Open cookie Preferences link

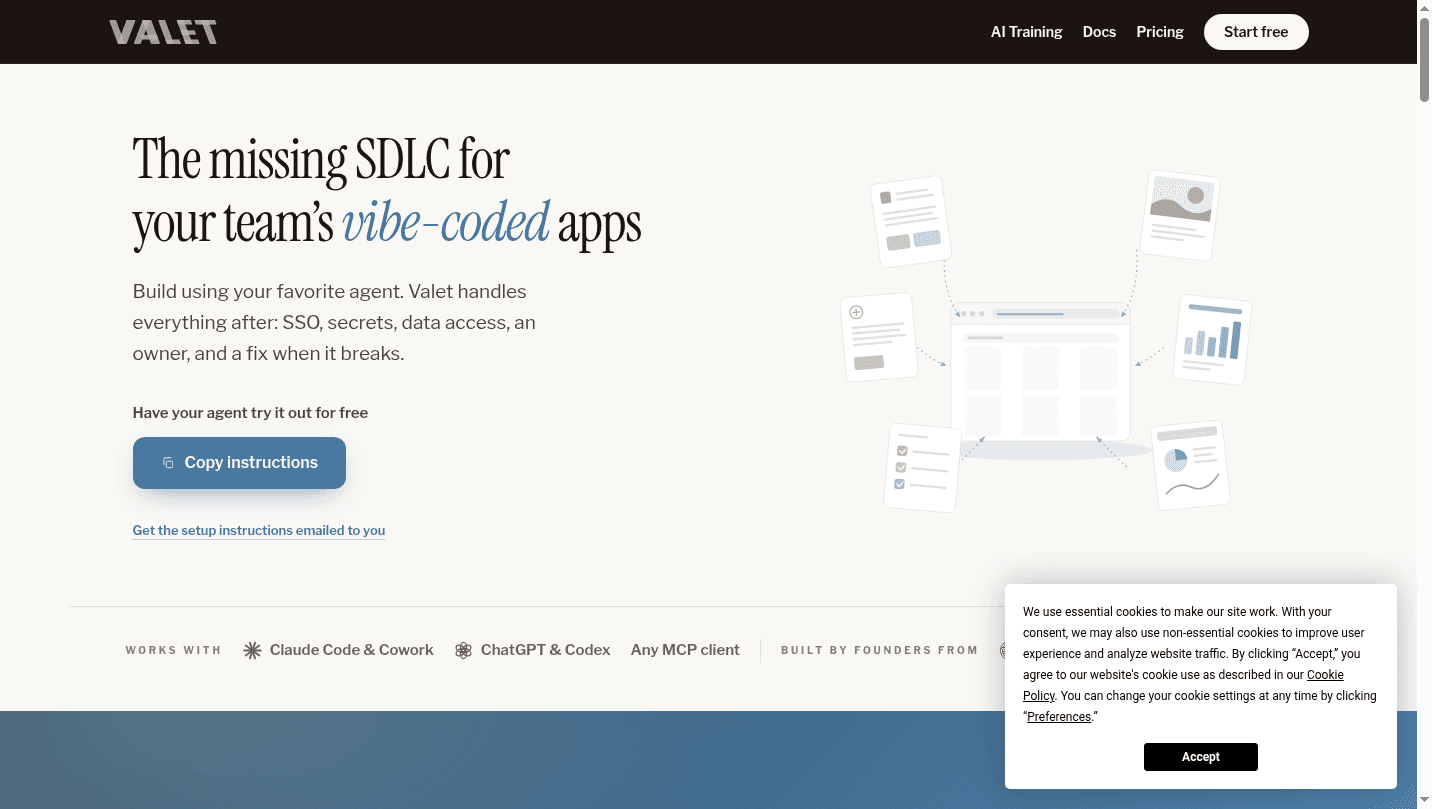coord(1059,717)
